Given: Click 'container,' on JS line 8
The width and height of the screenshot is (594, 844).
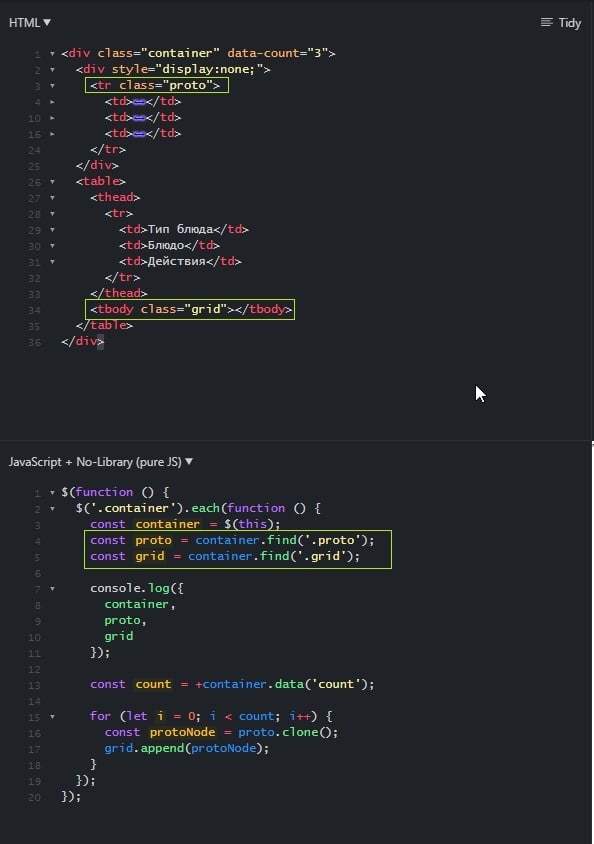Looking at the screenshot, I should coord(140,604).
